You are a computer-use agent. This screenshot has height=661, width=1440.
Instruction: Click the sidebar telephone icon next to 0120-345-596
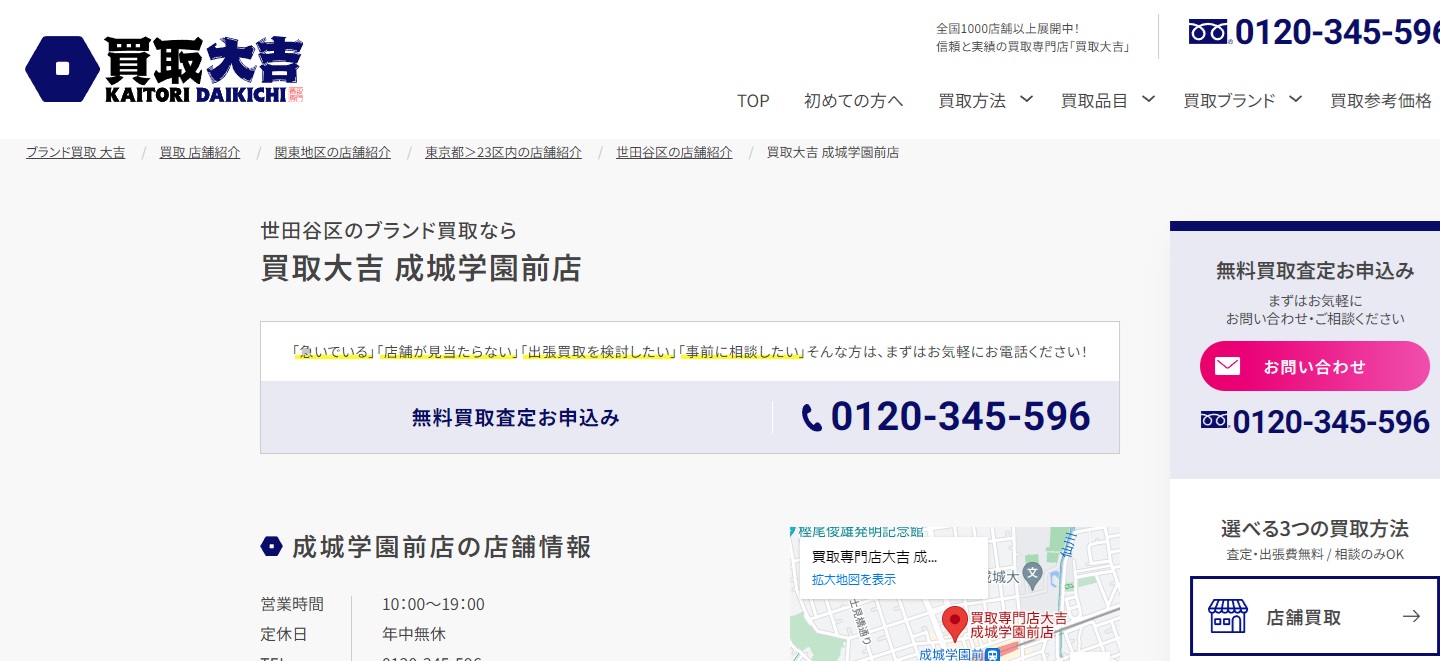point(1214,420)
